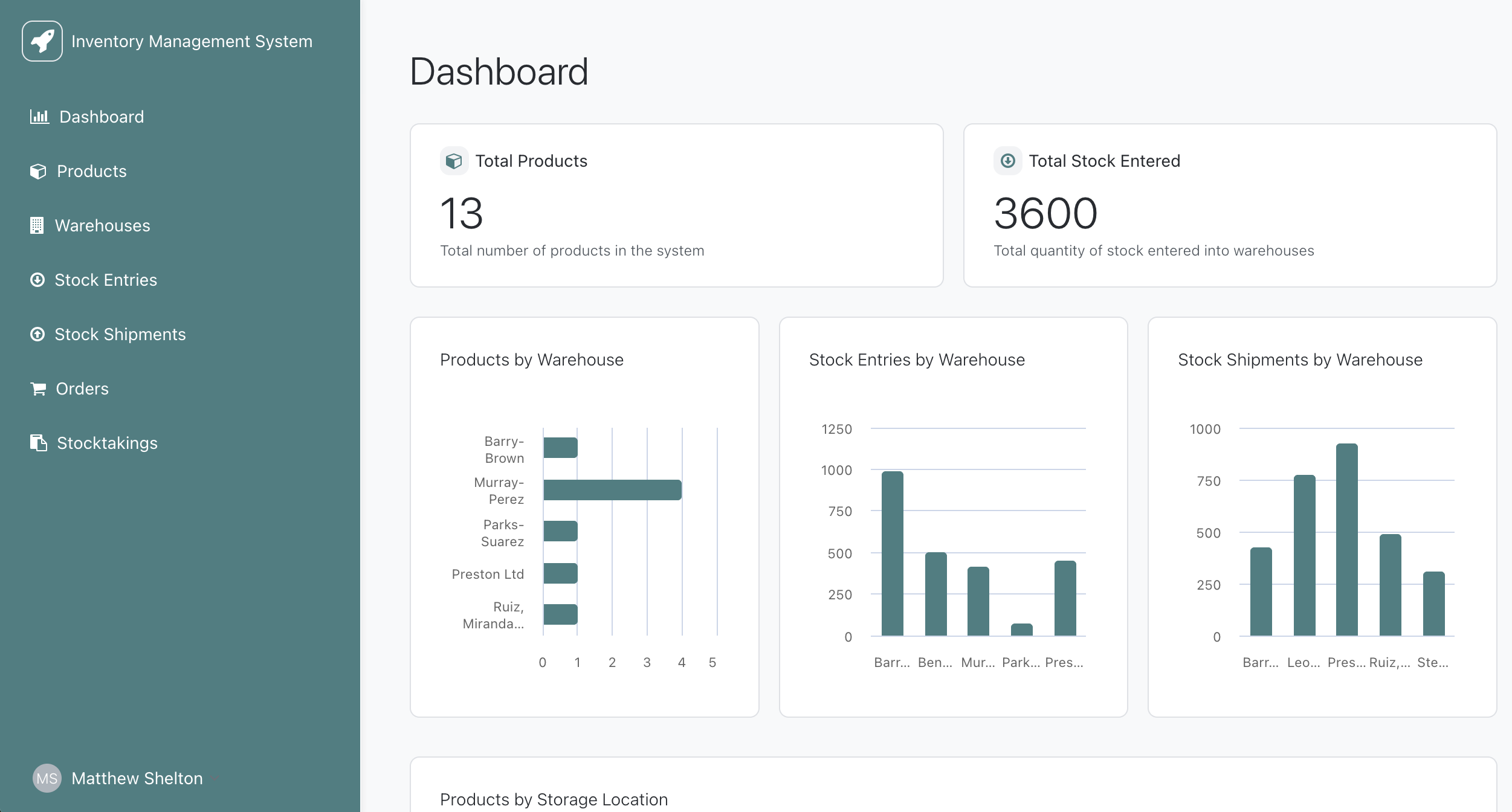Open the Orders section
The image size is (1512, 812).
(x=82, y=388)
